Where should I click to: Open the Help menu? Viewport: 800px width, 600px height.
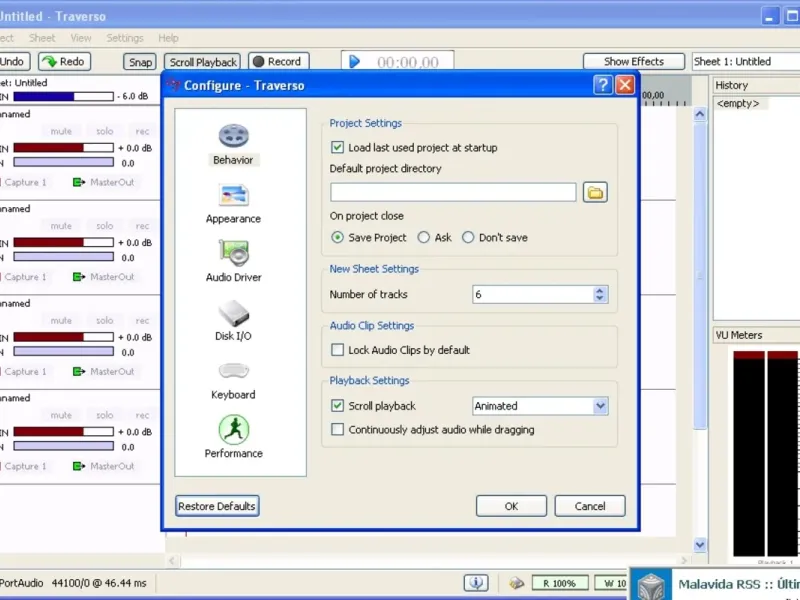(x=168, y=38)
